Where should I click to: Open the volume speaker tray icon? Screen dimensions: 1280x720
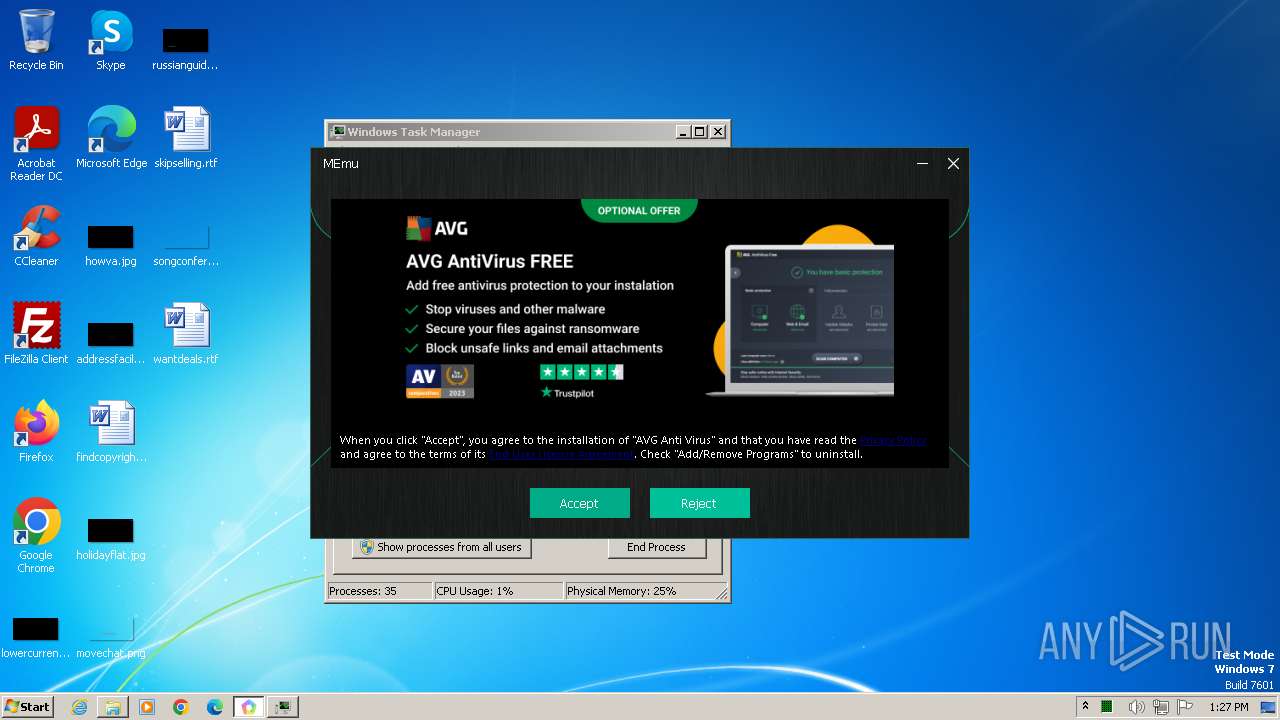point(1137,707)
